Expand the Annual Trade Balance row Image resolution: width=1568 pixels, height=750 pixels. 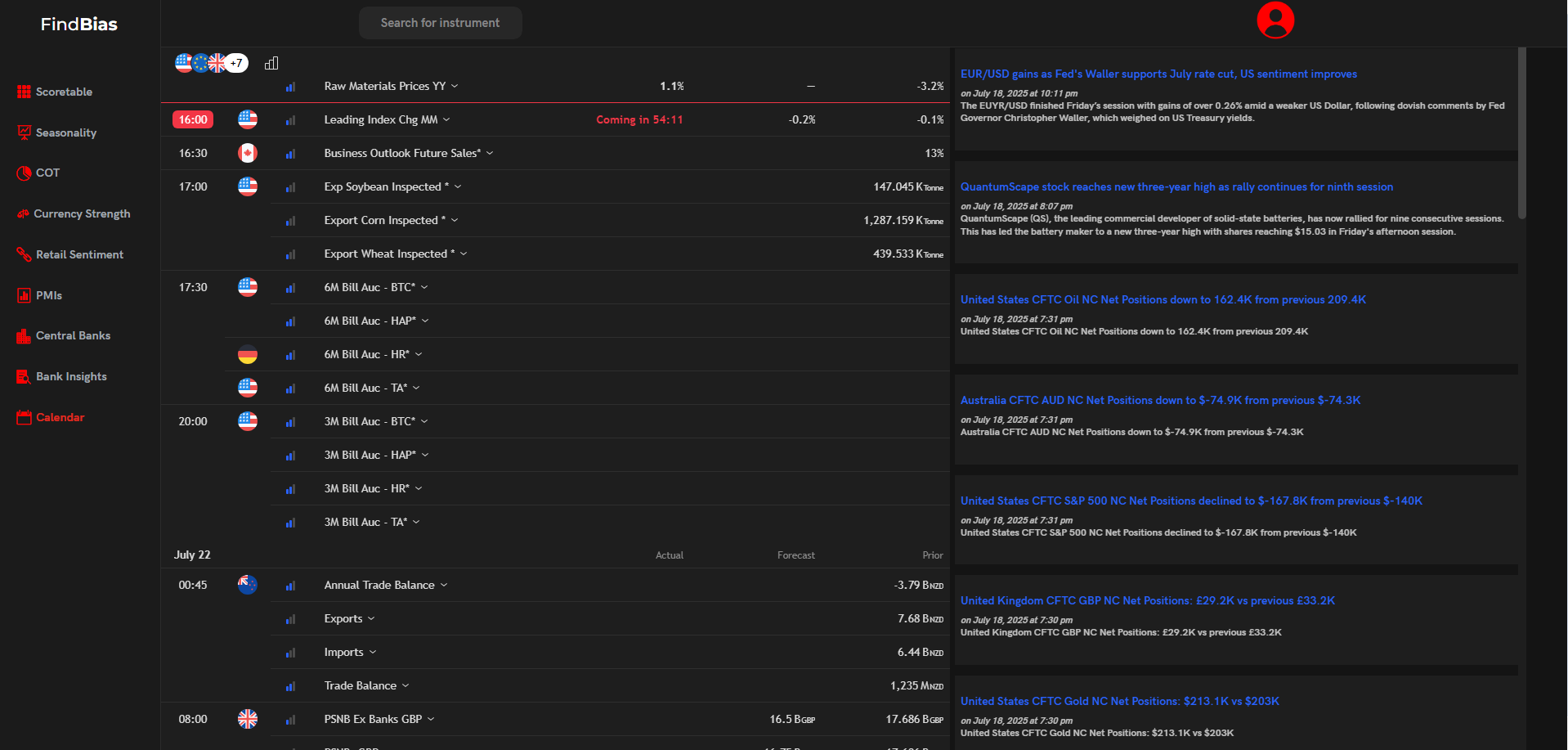point(444,585)
